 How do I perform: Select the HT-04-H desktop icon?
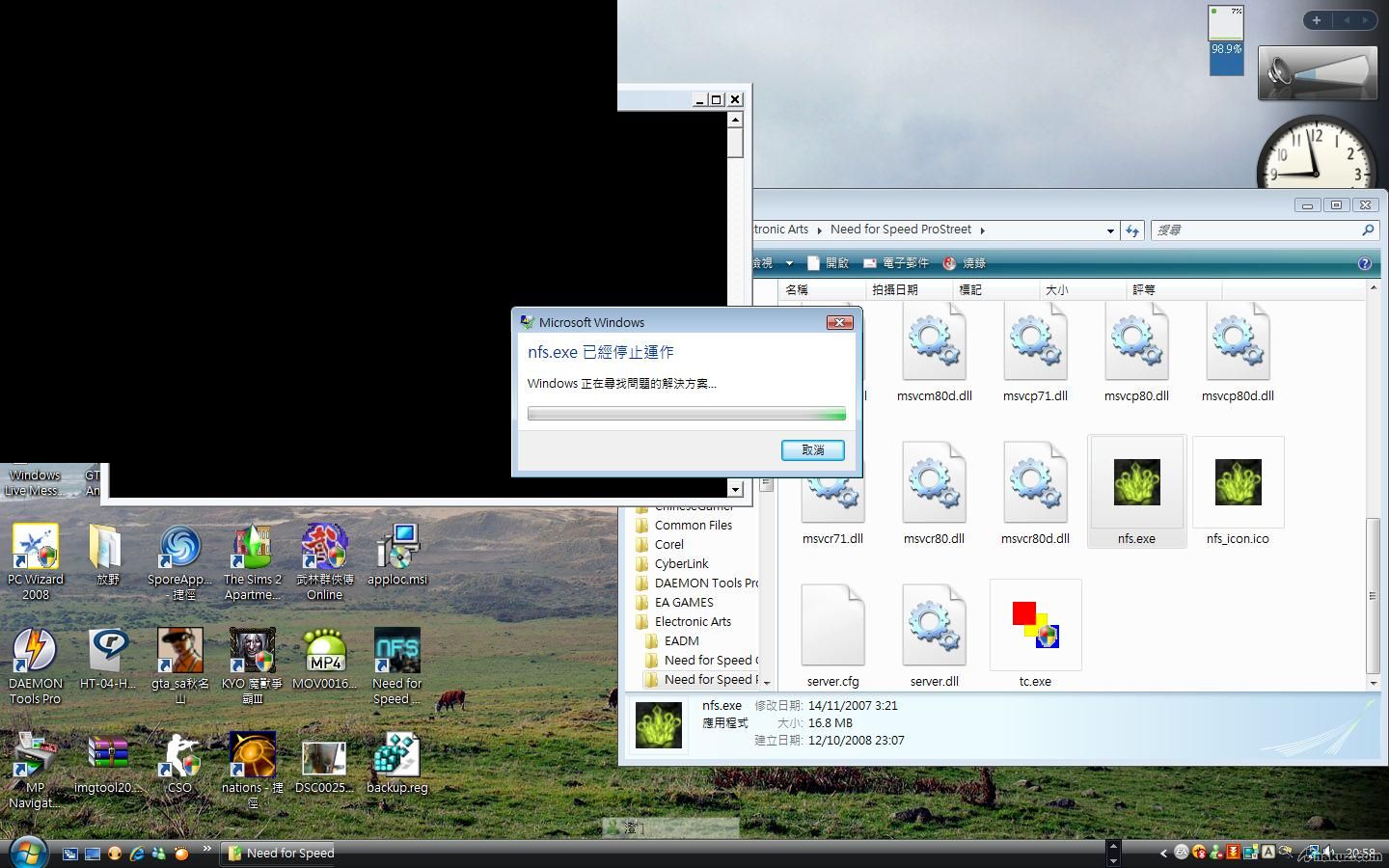[x=108, y=659]
